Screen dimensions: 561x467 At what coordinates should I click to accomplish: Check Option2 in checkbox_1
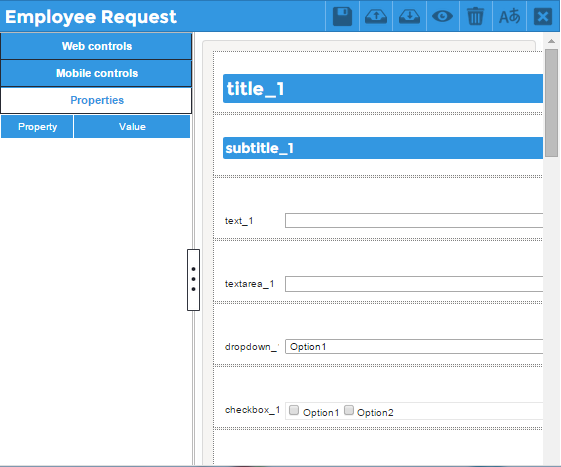(x=349, y=410)
